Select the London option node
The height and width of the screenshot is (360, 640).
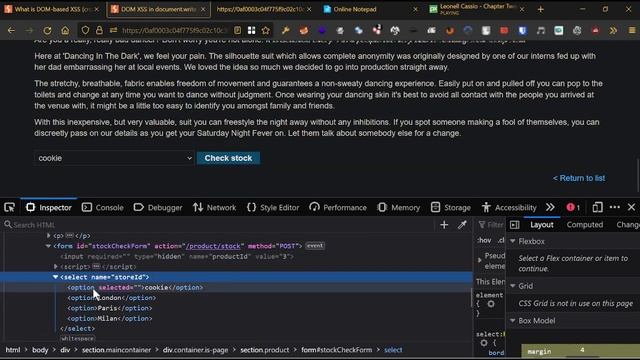pos(111,298)
